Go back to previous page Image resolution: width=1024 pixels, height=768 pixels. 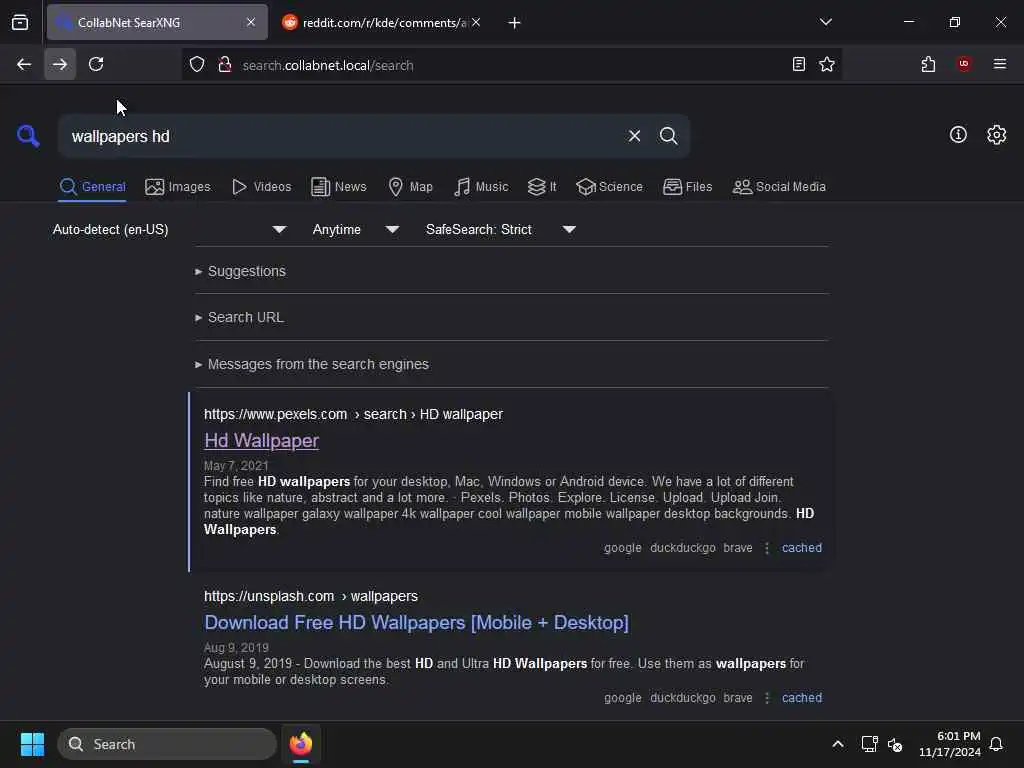24,64
